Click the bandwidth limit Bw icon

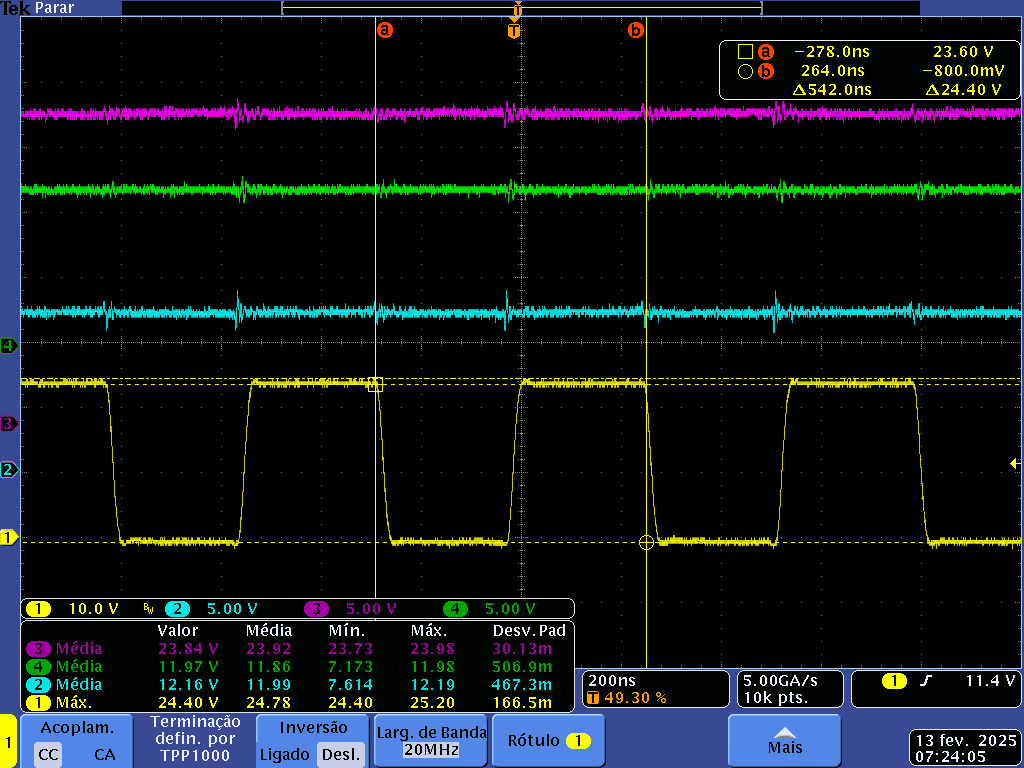point(149,609)
